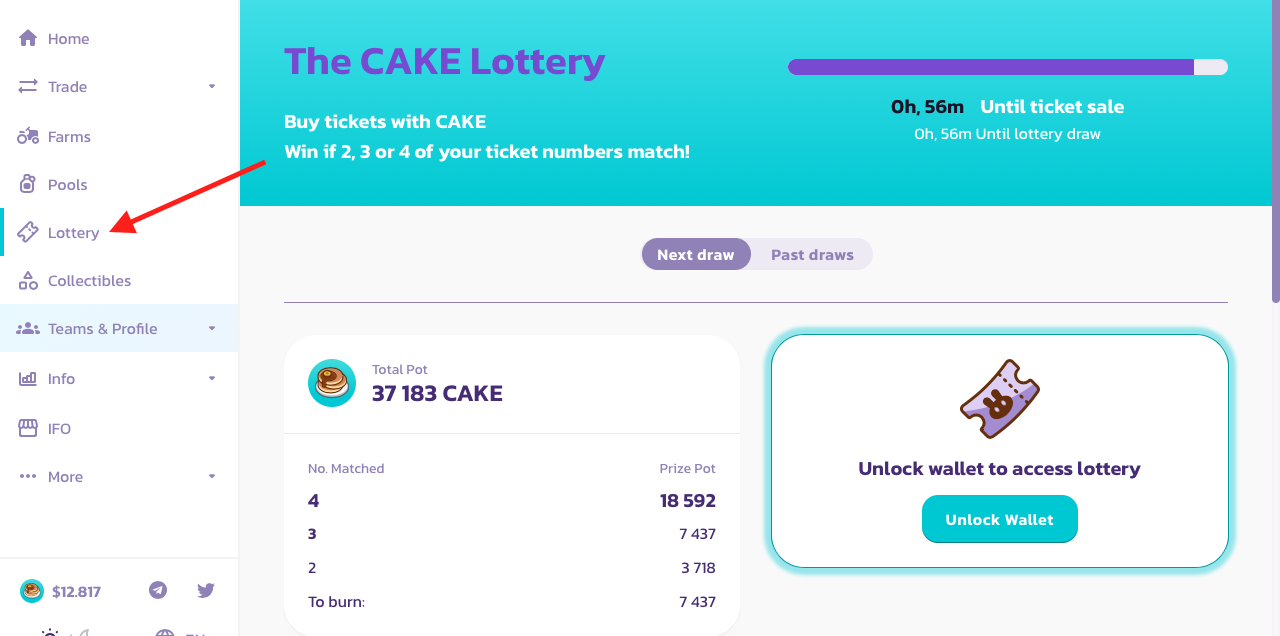
Task: Expand the Trade menu arrow
Action: click(212, 87)
